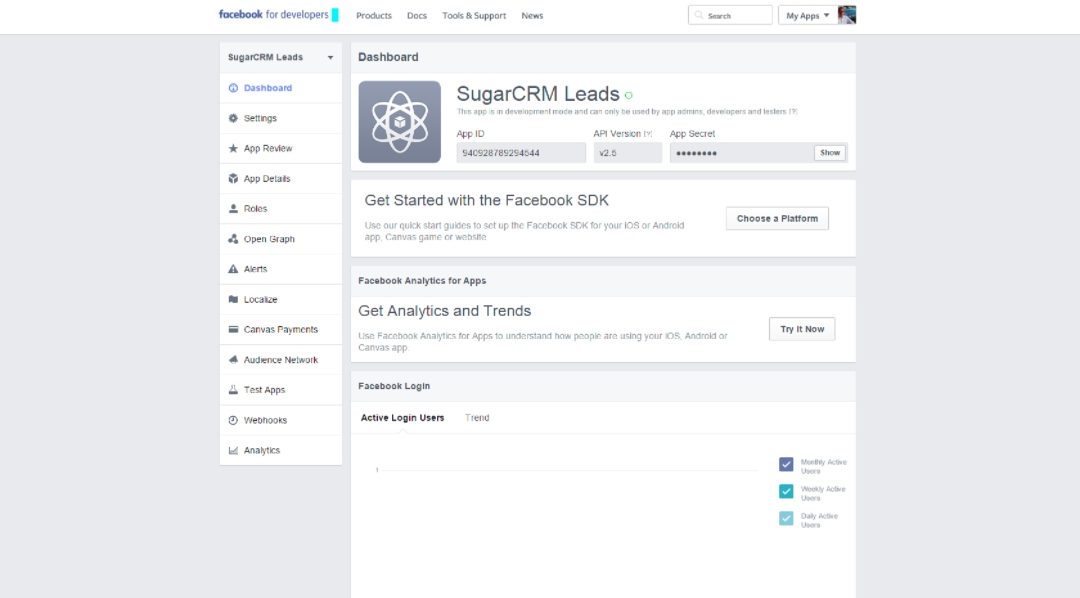Open the News menu item
Viewport: 1080px width, 598px height.
532,16
